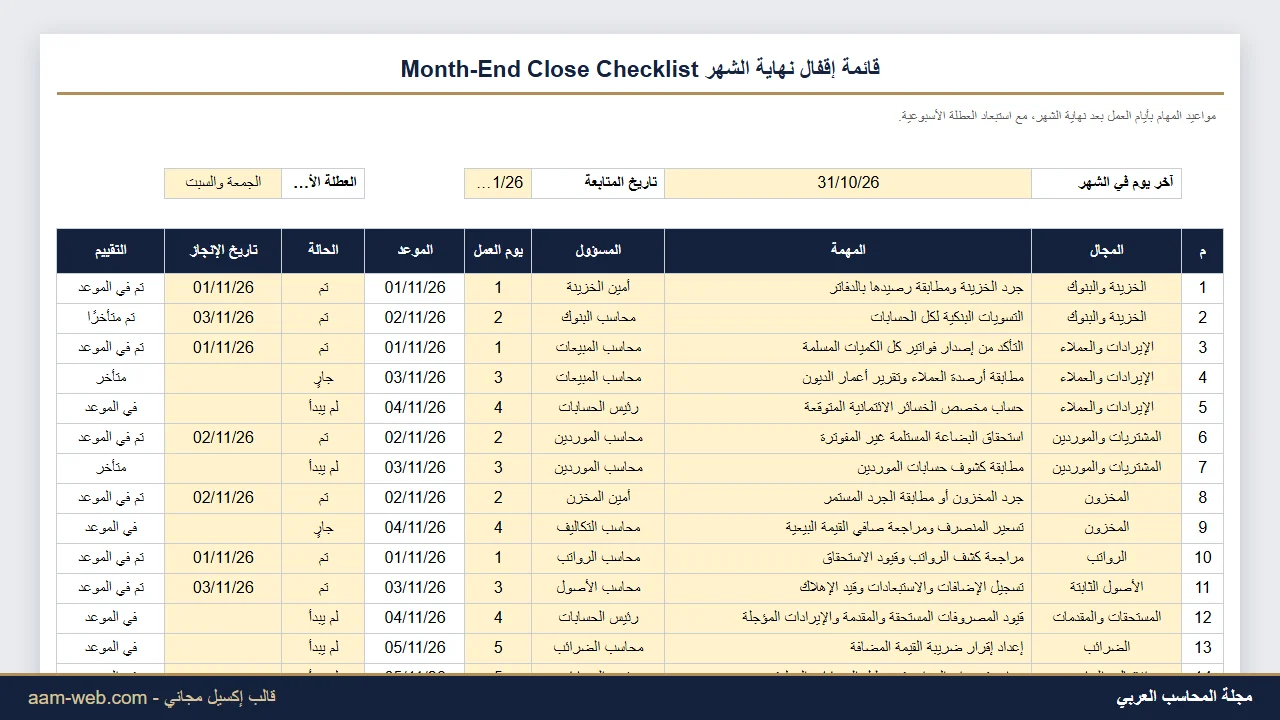Click the آخر يوم في الشهر label cell

(x=1106, y=183)
